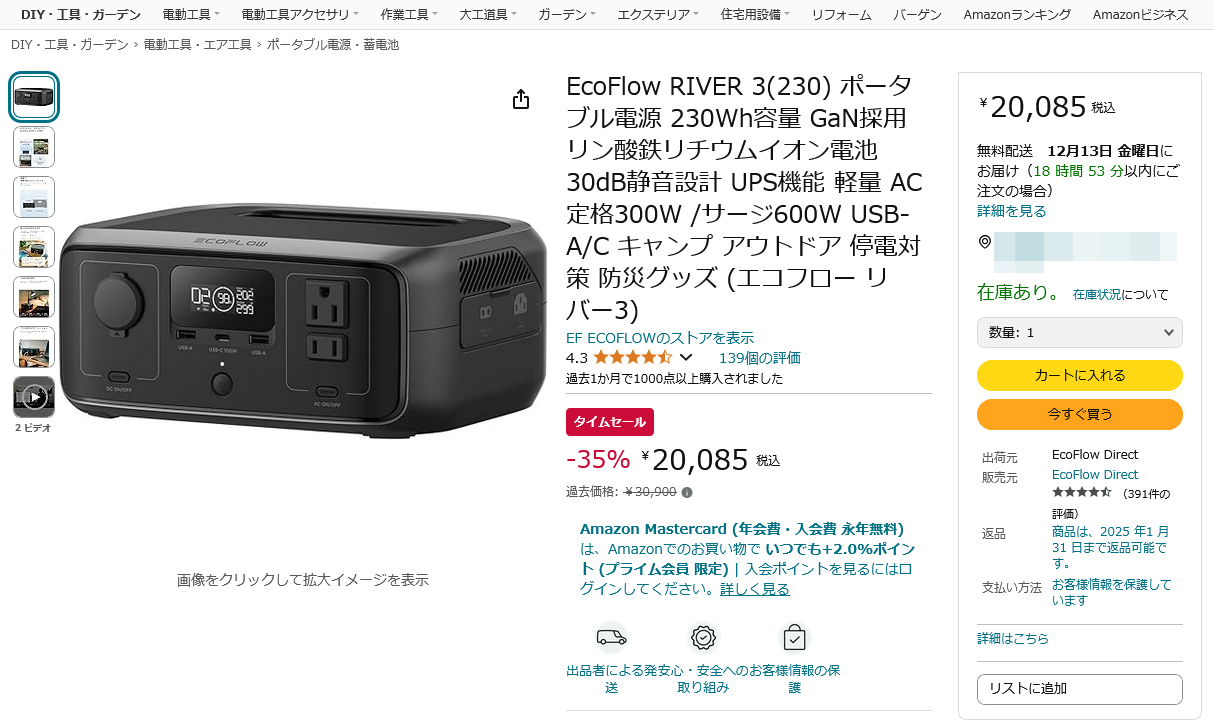The image size is (1214, 724).
Task: Open the バーゲン menu item
Action: [917, 15]
